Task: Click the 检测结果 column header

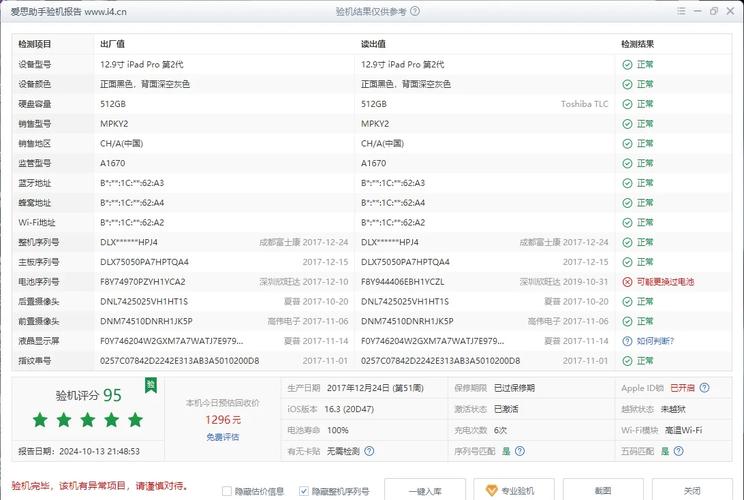Action: tap(638, 44)
